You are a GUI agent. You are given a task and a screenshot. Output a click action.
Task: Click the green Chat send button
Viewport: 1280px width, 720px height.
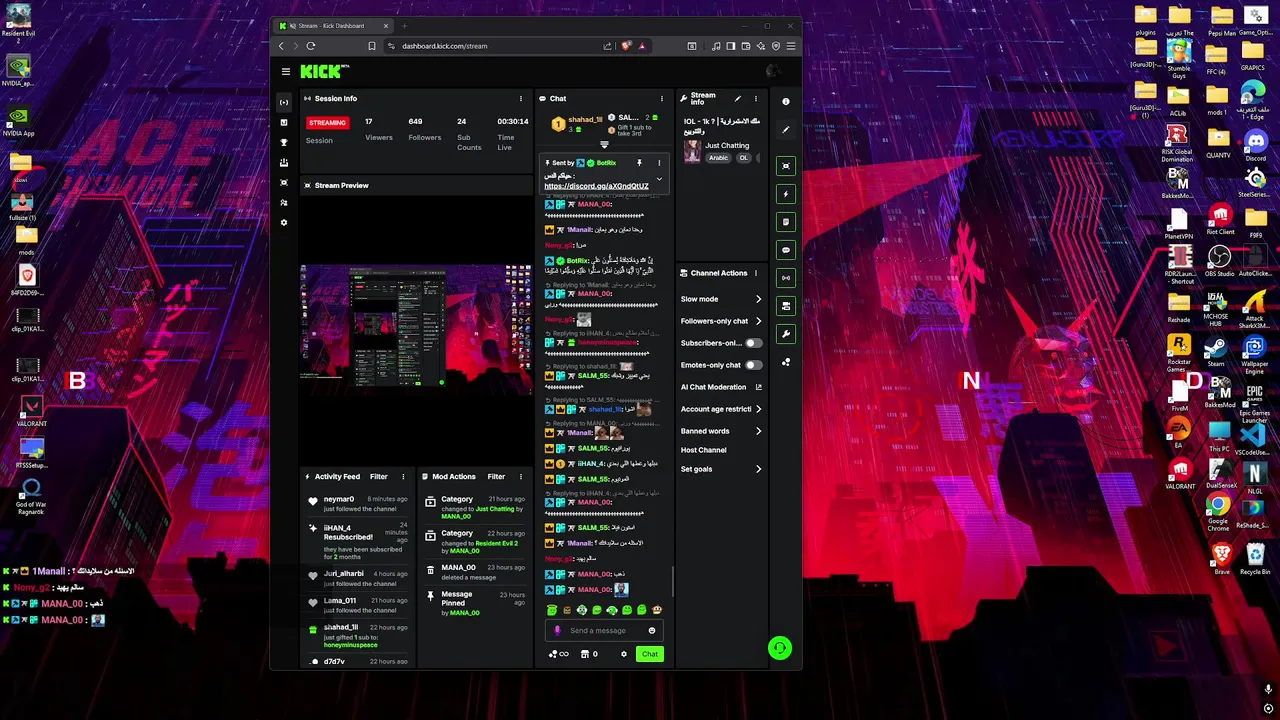(650, 654)
